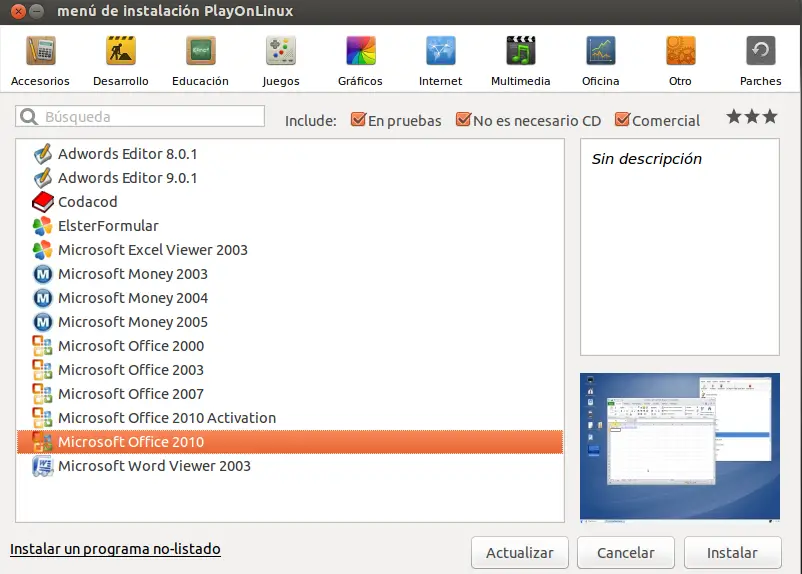Click the Office 2010 screenshot thumbnail

tap(680, 448)
